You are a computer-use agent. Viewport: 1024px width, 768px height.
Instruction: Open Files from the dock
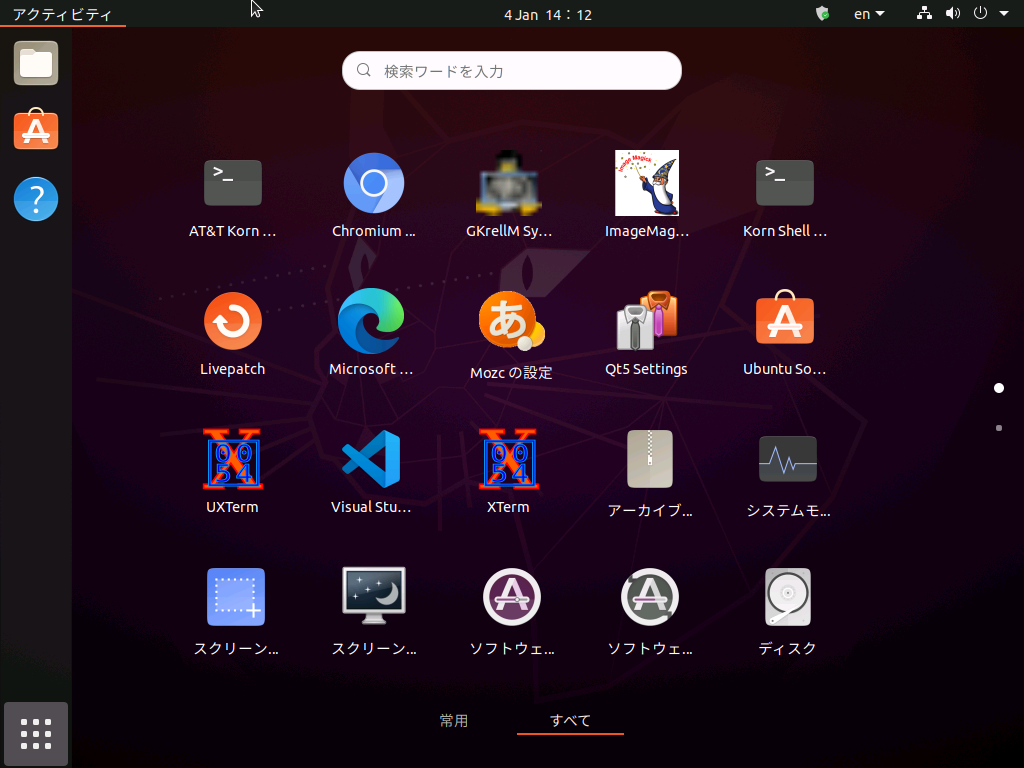point(36,63)
